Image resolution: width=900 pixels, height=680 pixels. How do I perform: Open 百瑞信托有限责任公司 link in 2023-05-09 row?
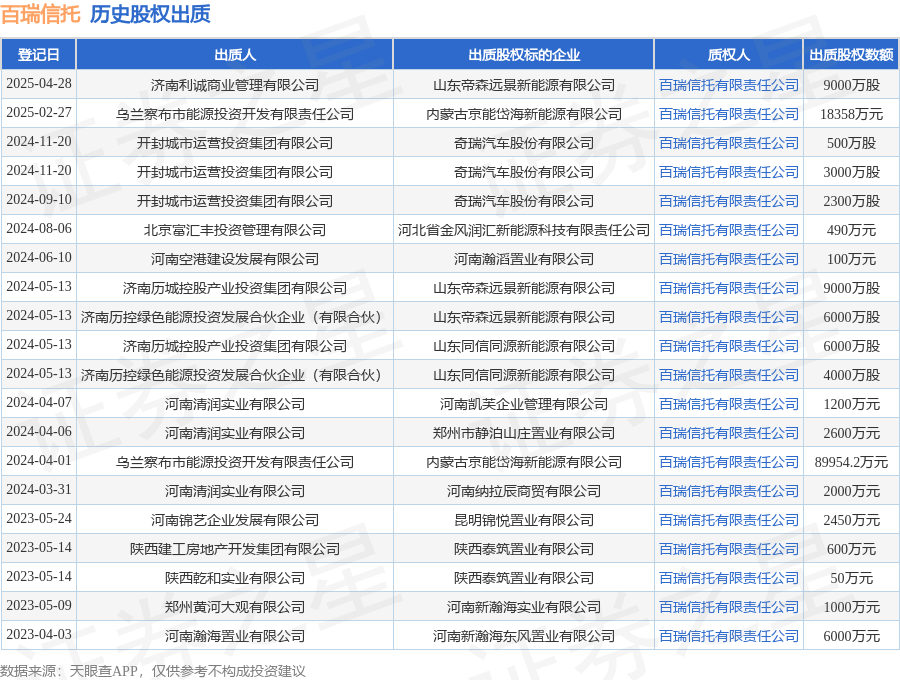(x=728, y=607)
